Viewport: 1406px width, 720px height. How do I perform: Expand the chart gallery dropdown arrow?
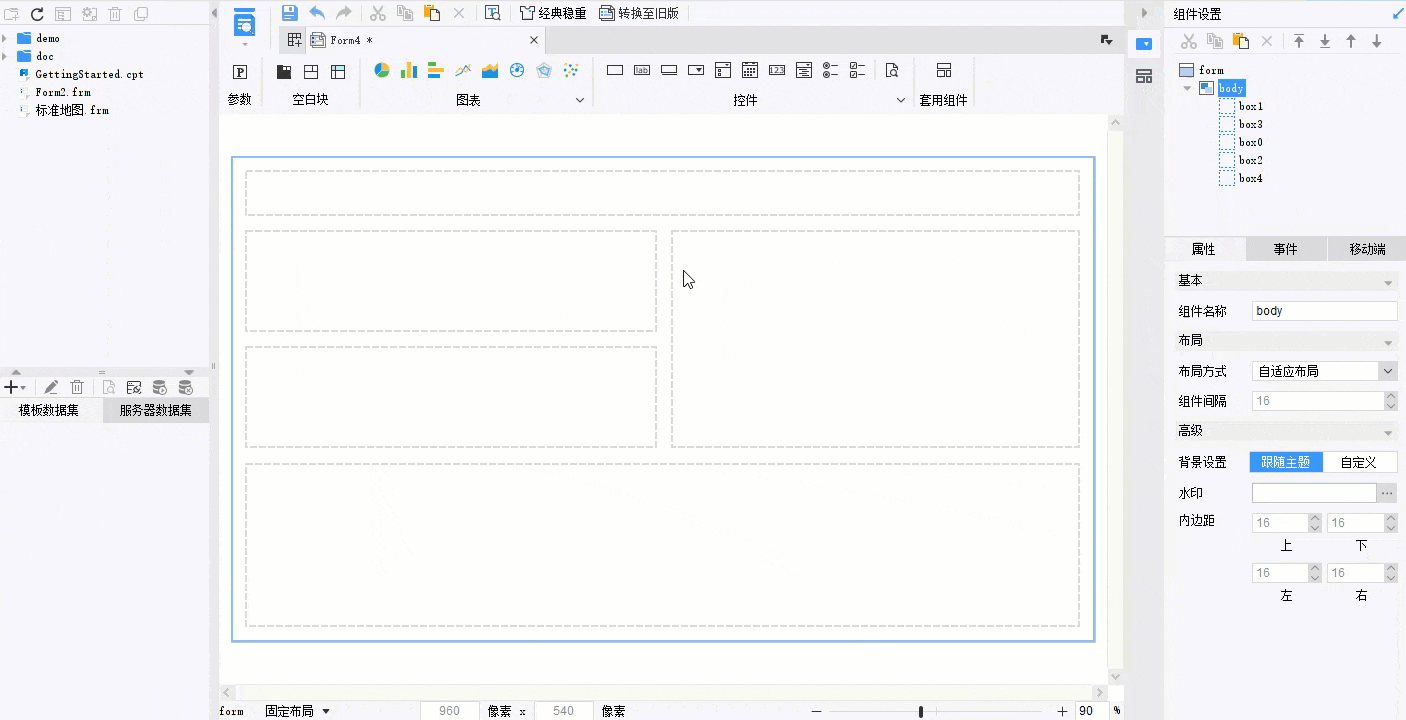tap(579, 100)
